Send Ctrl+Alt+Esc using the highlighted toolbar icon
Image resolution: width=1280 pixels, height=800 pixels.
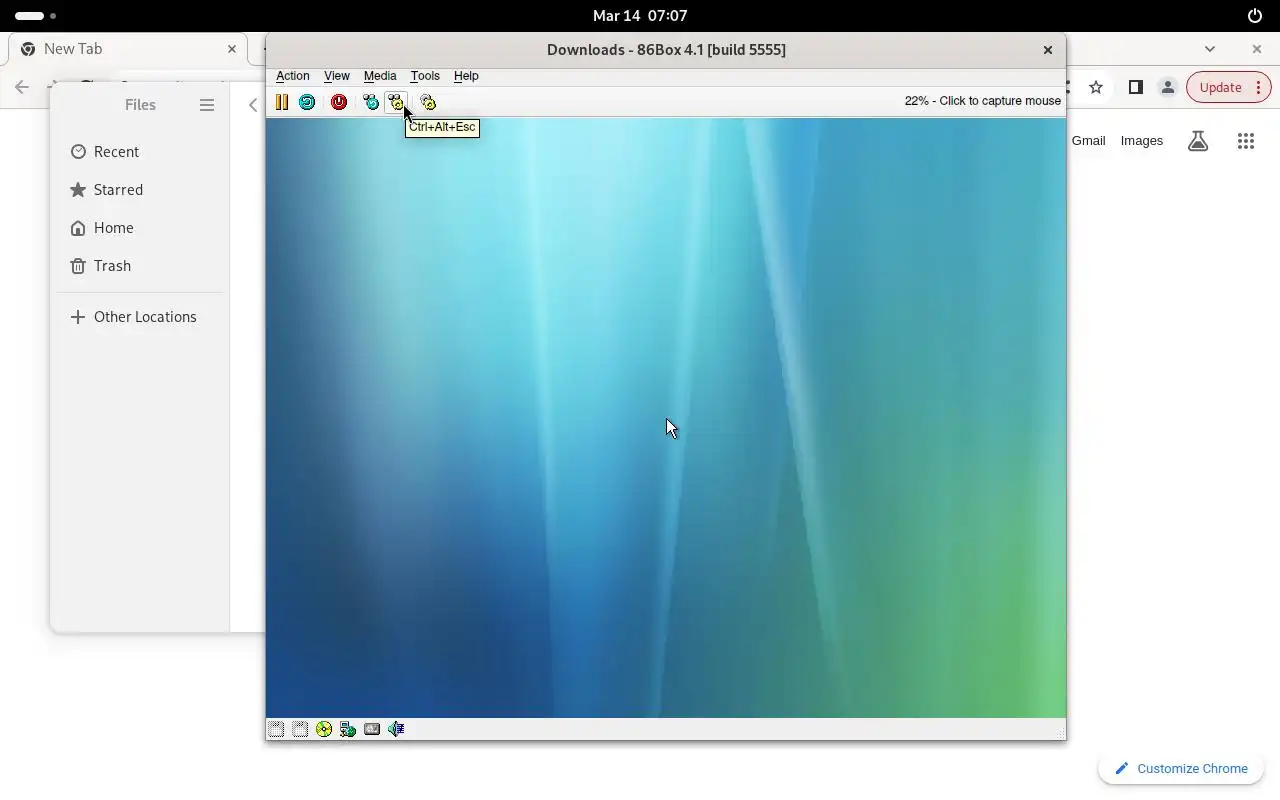[x=396, y=102]
